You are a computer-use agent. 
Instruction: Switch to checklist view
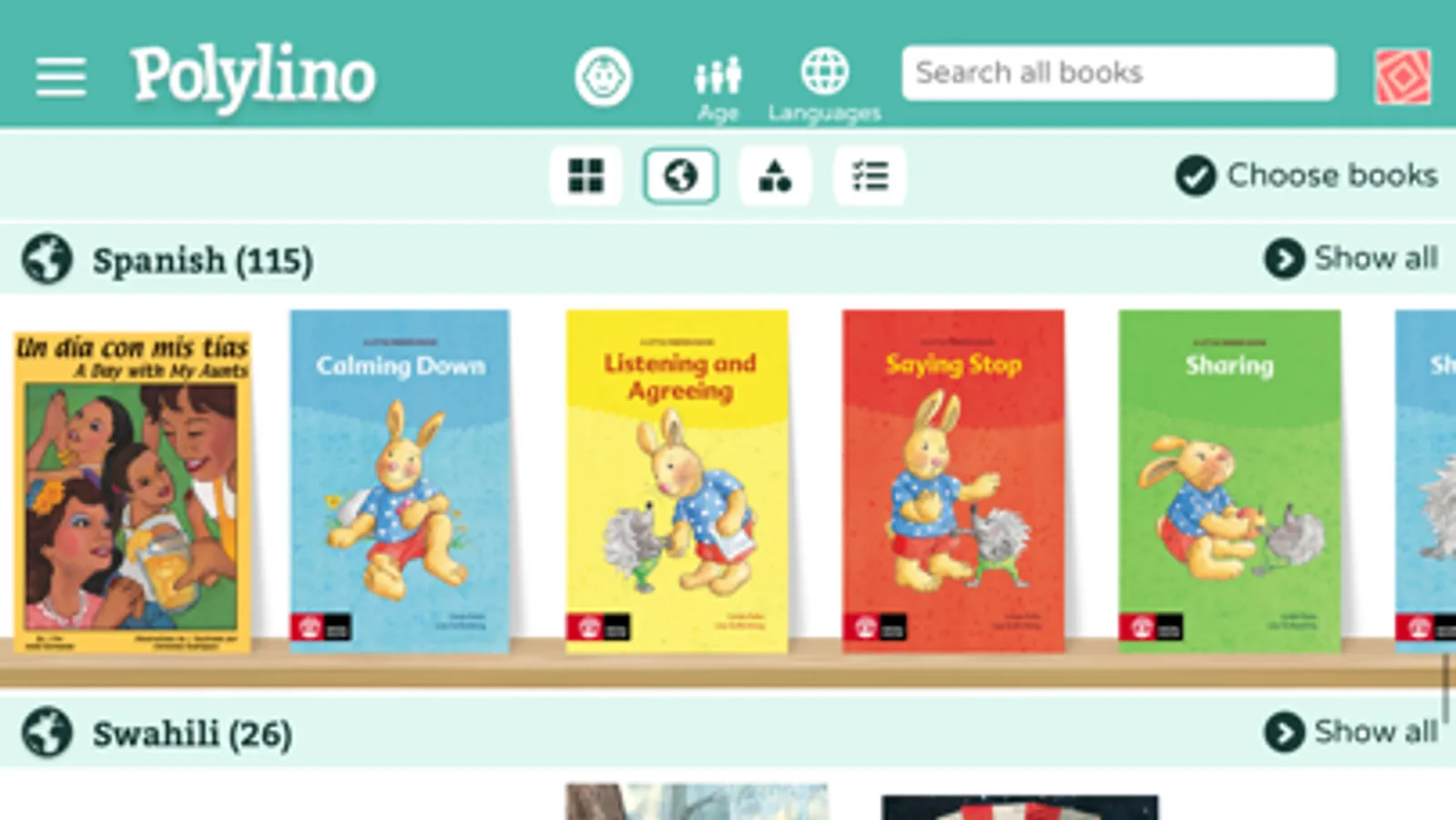pyautogui.click(x=870, y=175)
